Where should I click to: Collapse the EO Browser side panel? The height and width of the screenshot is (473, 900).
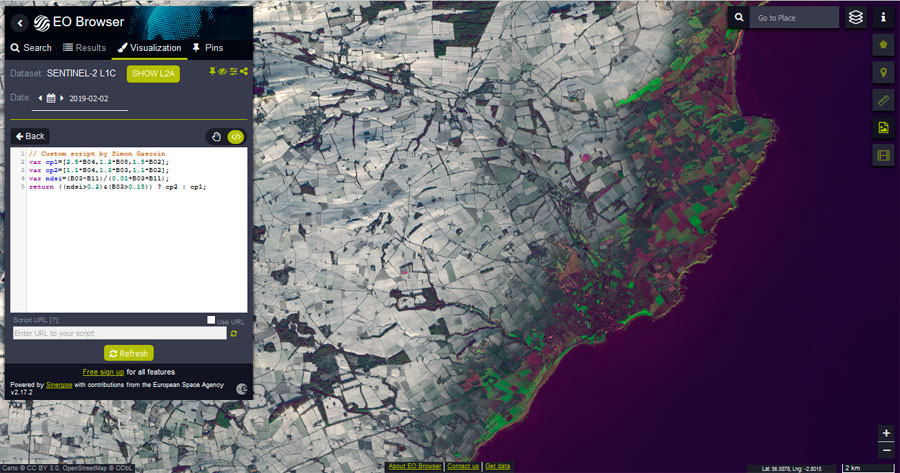pos(20,23)
